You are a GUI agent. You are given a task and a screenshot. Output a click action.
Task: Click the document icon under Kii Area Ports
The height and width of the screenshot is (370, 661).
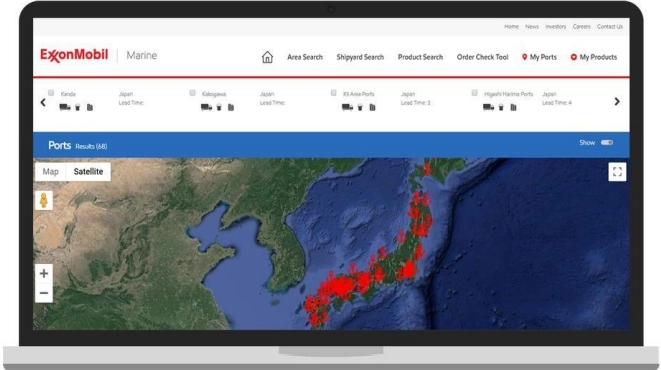tap(372, 107)
